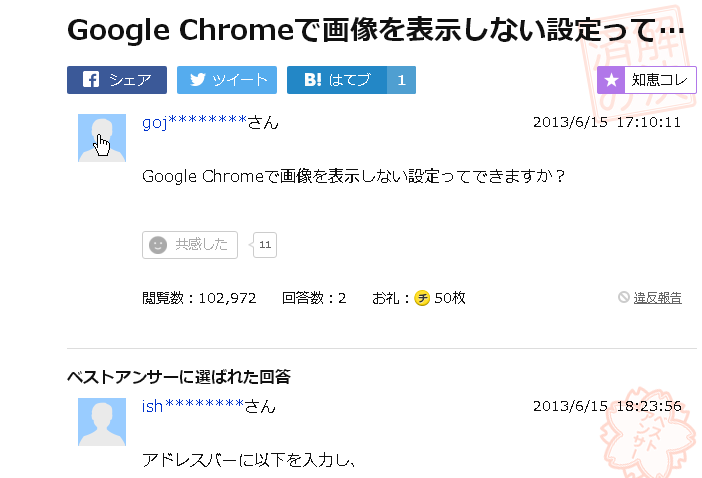Tweet this question via ツイート button
The image size is (702, 478).
tap(226, 80)
